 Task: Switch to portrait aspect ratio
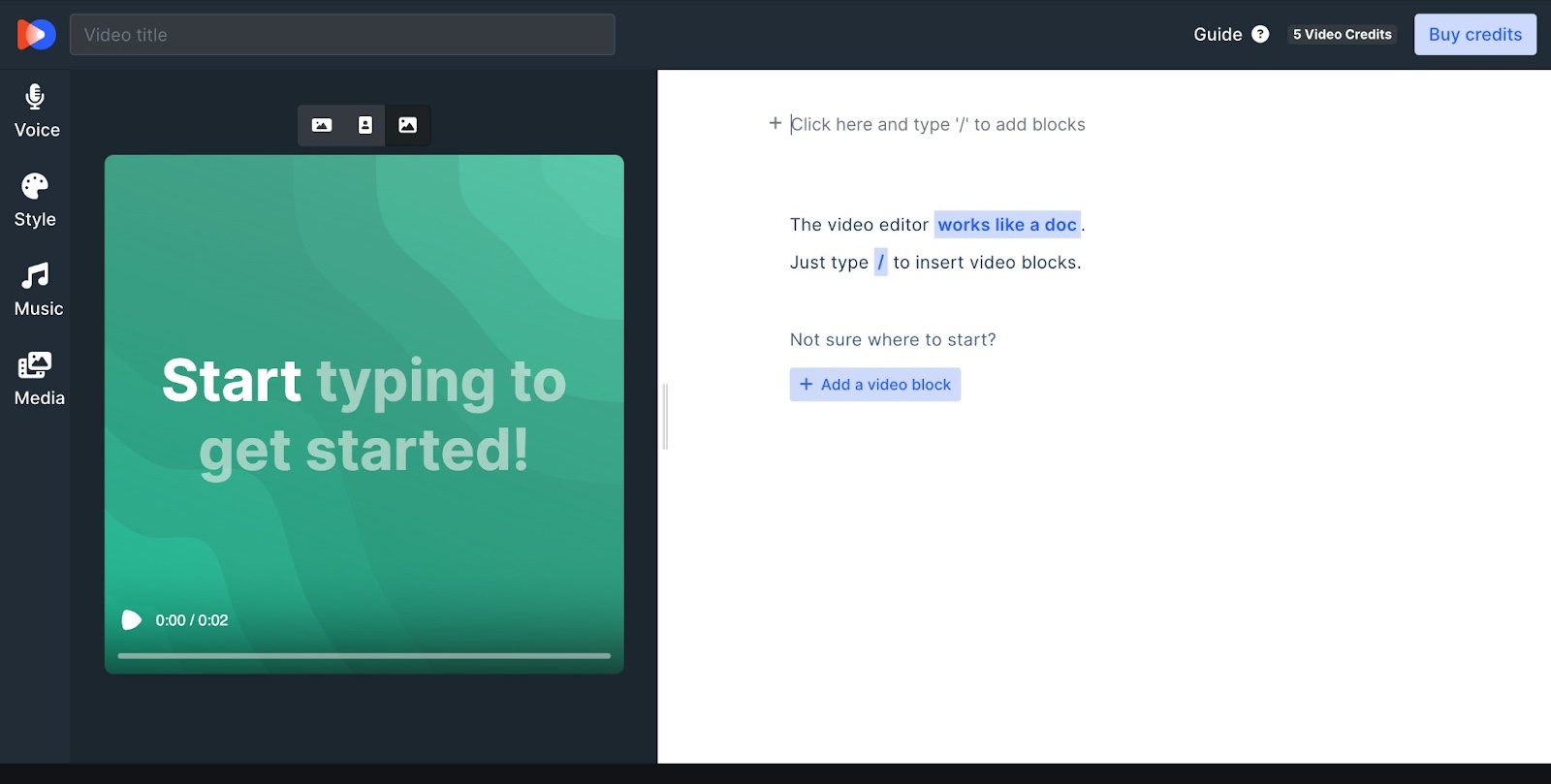click(365, 126)
